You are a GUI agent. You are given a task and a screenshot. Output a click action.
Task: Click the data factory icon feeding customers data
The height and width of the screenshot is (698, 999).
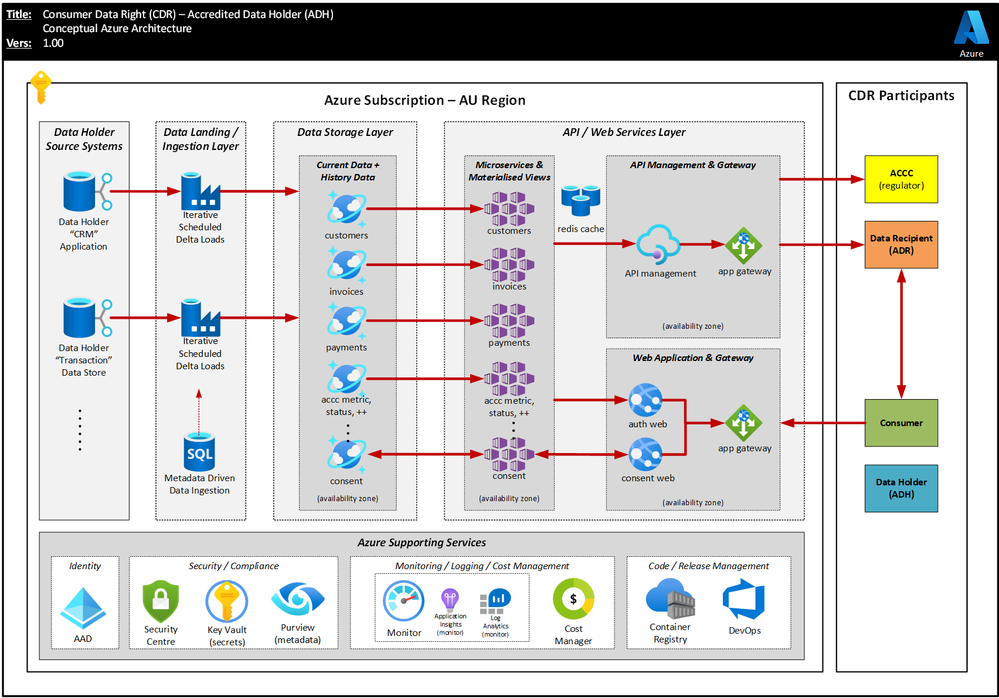pos(200,190)
